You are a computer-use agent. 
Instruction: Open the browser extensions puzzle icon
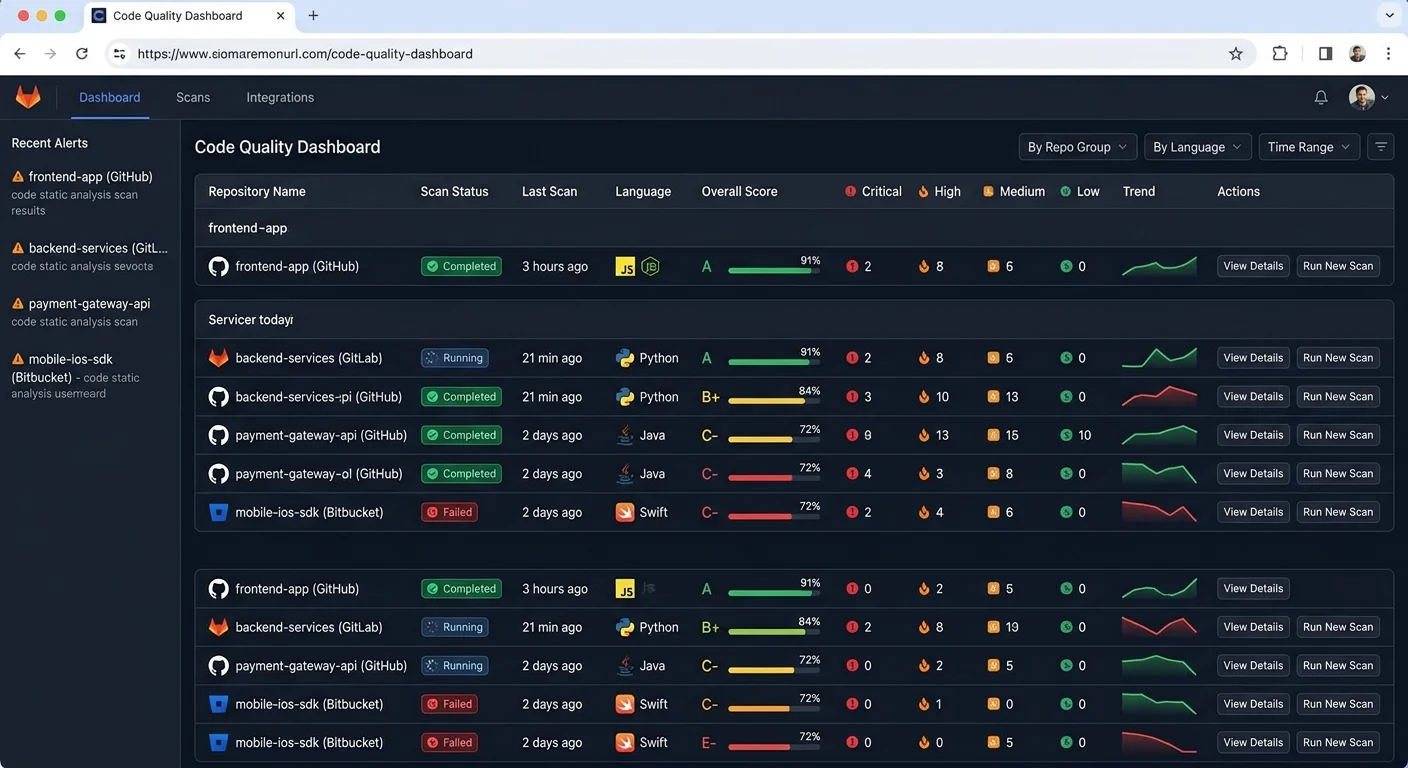pyautogui.click(x=1280, y=54)
